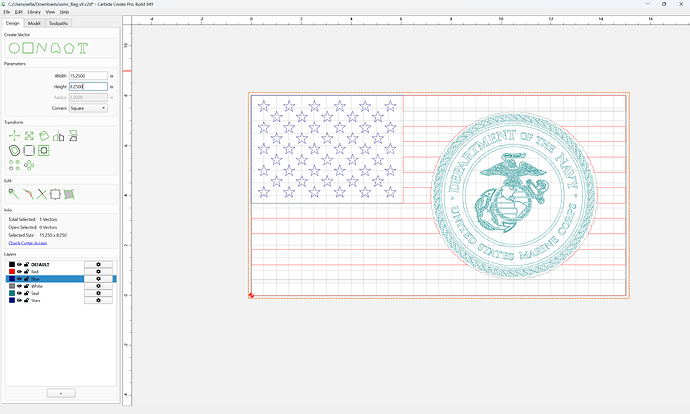Image resolution: width=690 pixels, height=414 pixels.
Task: Lock the Stars layer
Action: pos(26,300)
